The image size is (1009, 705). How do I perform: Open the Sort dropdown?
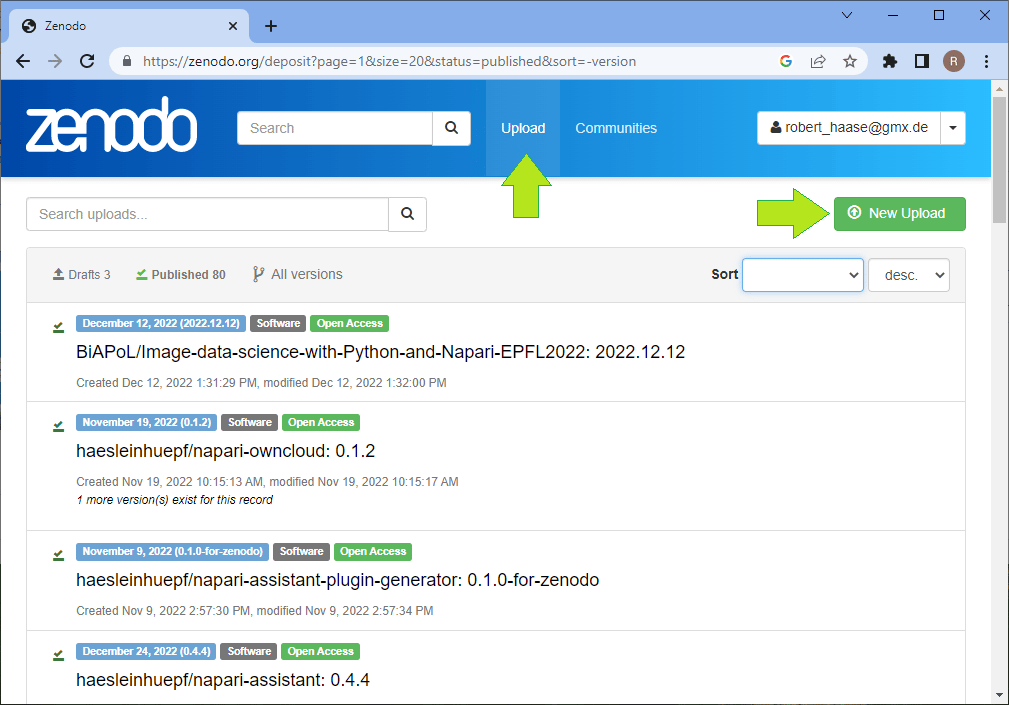click(802, 274)
